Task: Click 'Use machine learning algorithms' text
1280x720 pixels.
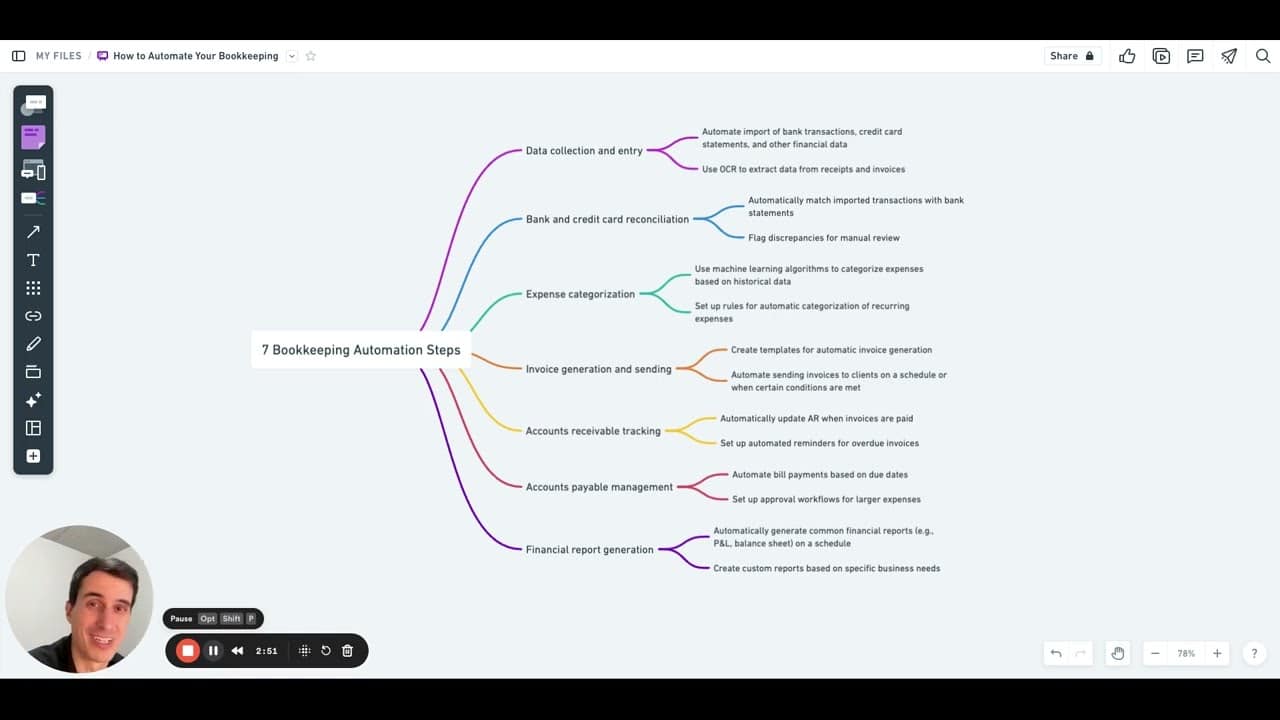Action: (x=809, y=275)
